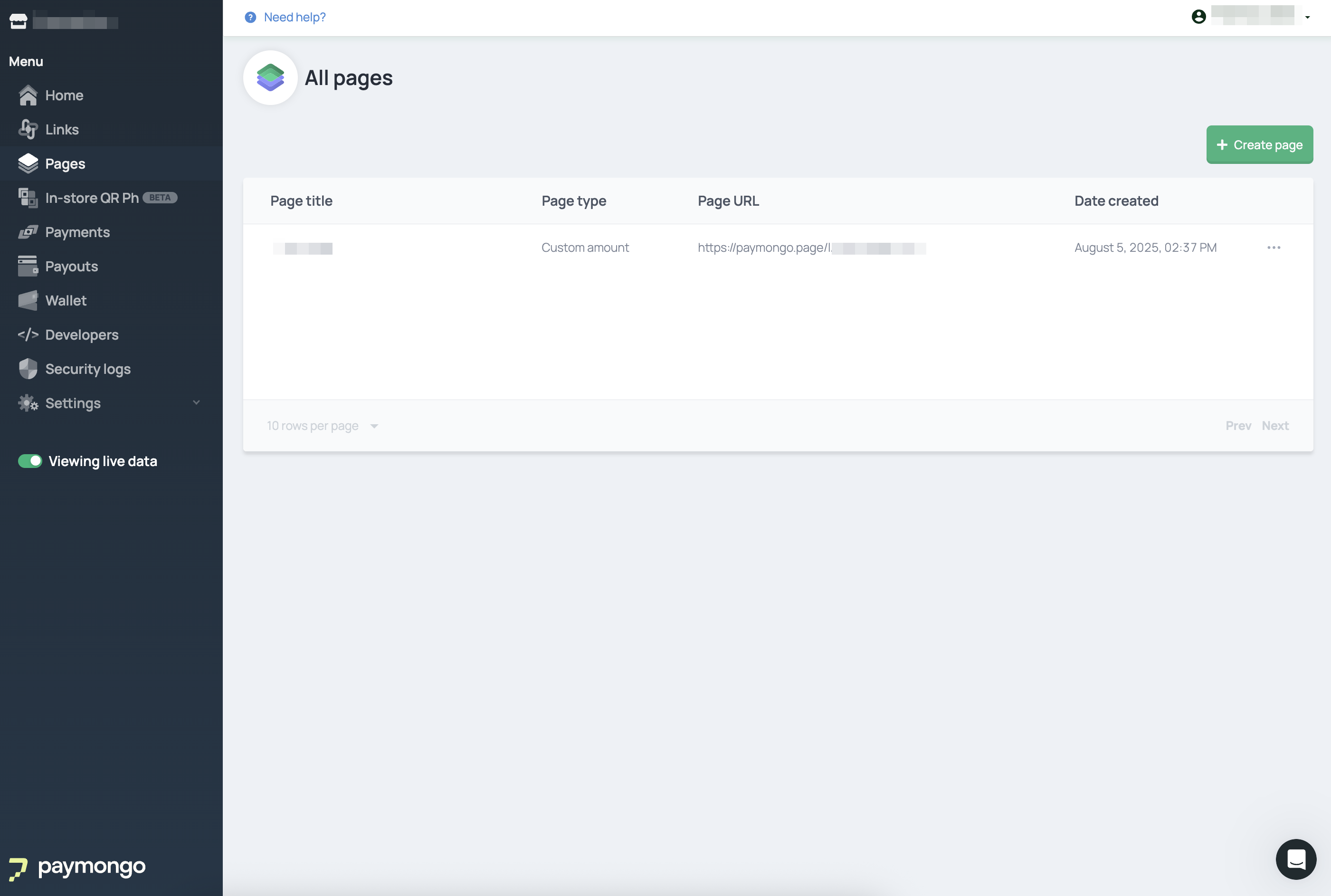Open the account profile dropdown arrow

click(1308, 17)
